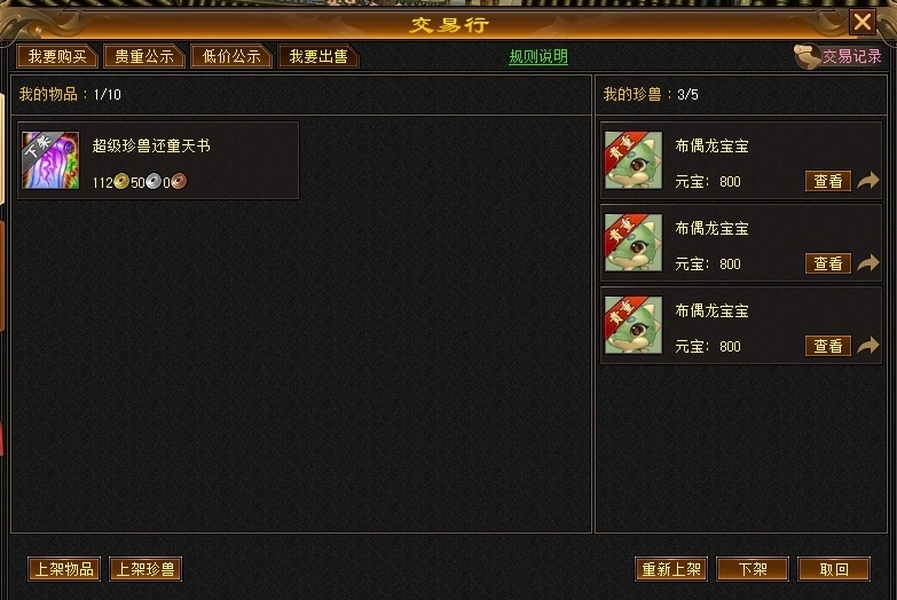
Task: Click the share arrow beside second 布偶龙宝宝
Action: pyautogui.click(x=868, y=263)
